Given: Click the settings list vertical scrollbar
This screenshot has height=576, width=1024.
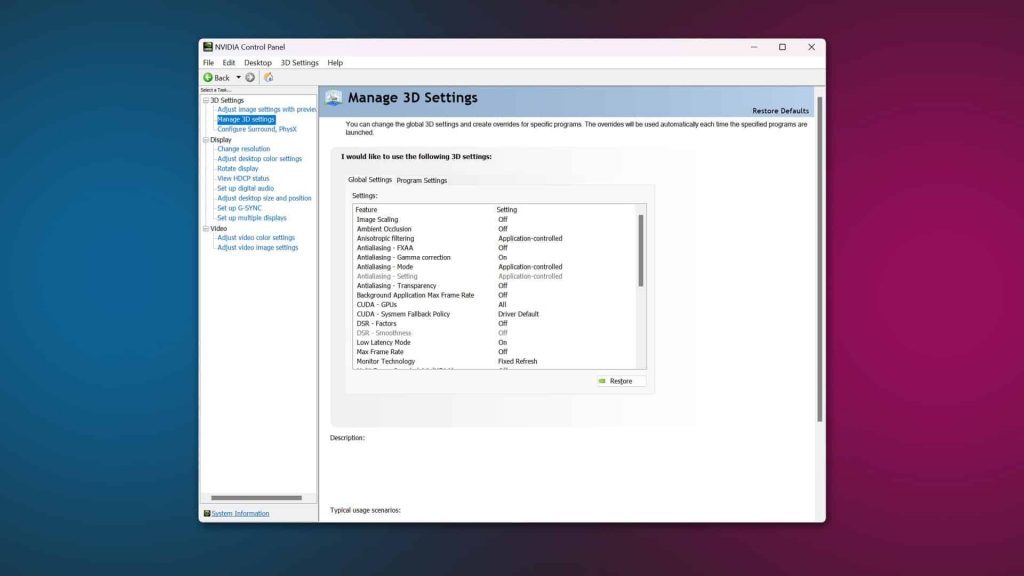Looking at the screenshot, I should 641,250.
